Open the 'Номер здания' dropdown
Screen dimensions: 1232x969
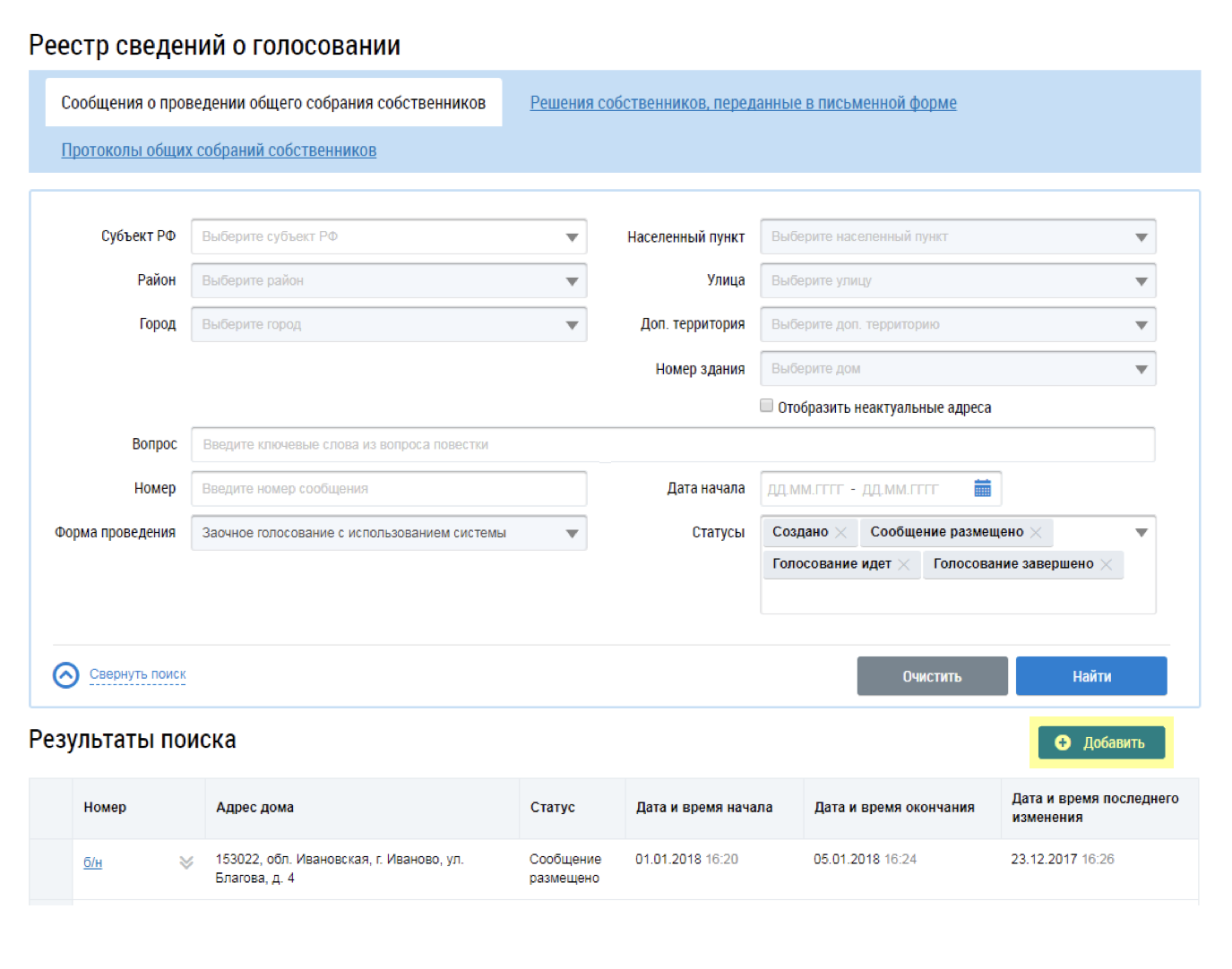click(958, 368)
